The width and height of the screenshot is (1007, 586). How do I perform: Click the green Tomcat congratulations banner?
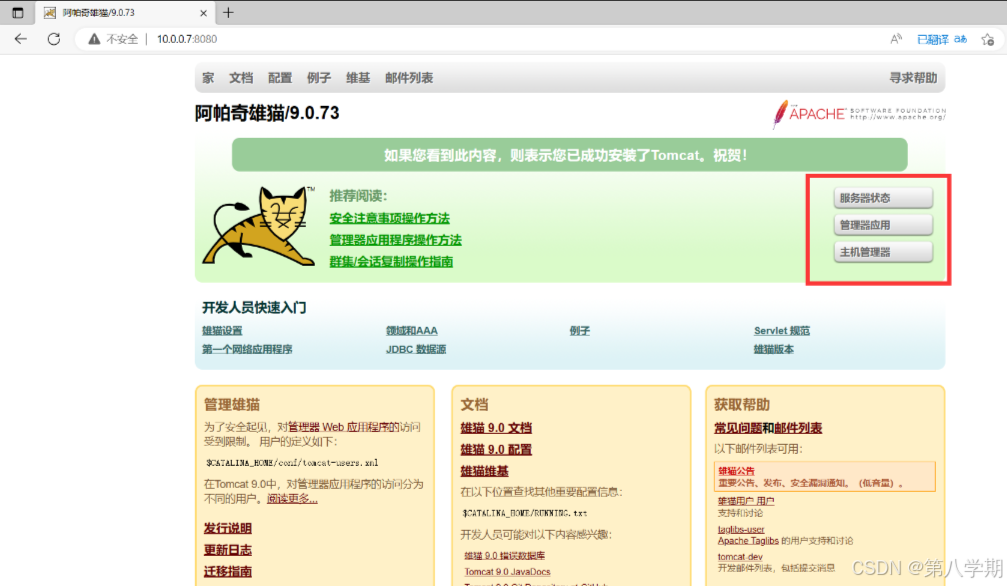pos(570,155)
